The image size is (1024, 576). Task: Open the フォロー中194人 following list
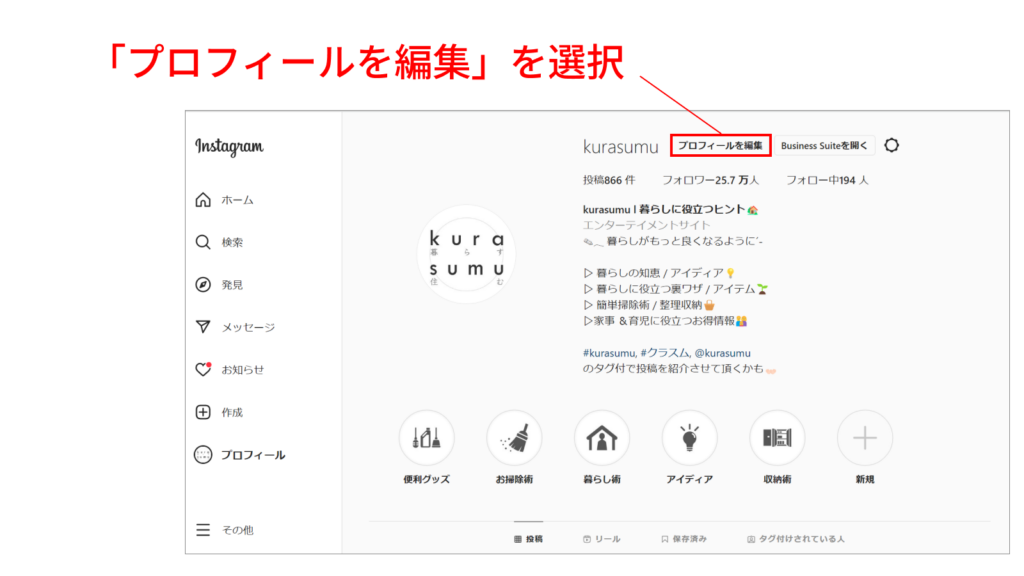[x=827, y=180]
